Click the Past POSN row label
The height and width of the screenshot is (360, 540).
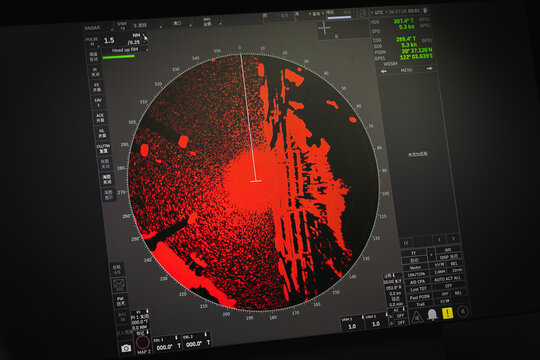(419, 297)
